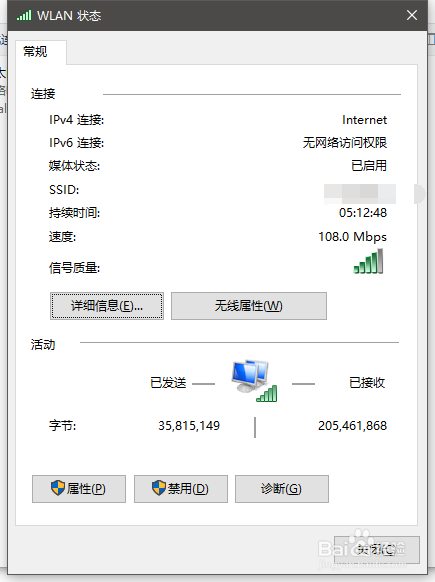Run 诊断(G) network diagnostics
Viewport: 435px width, 582px height.
click(x=282, y=489)
